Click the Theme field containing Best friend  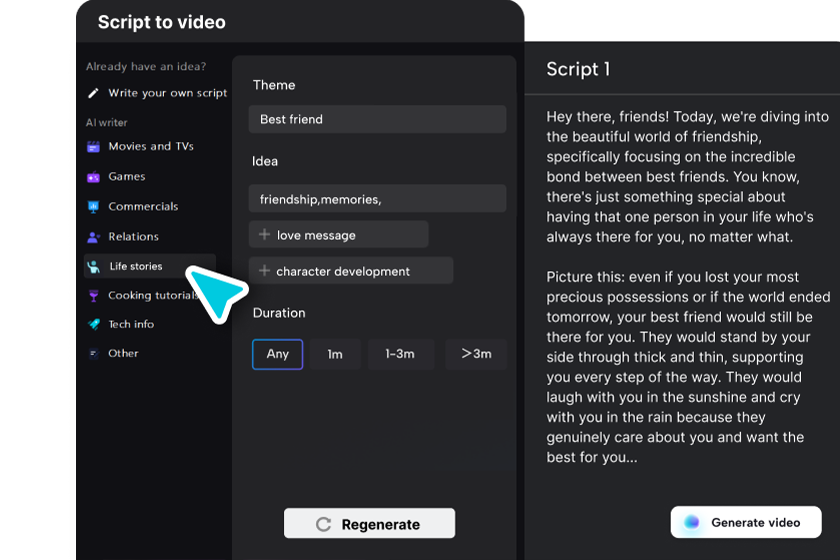pyautogui.click(x=378, y=119)
